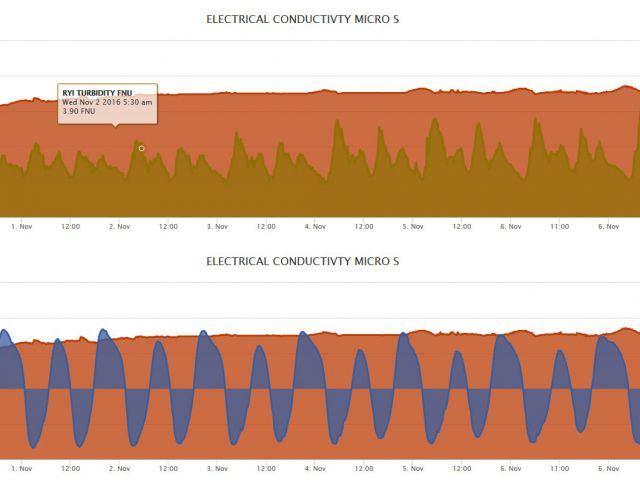The image size is (640, 480).
Task: Click the chart title above the turbidity graph
Action: 302,19
